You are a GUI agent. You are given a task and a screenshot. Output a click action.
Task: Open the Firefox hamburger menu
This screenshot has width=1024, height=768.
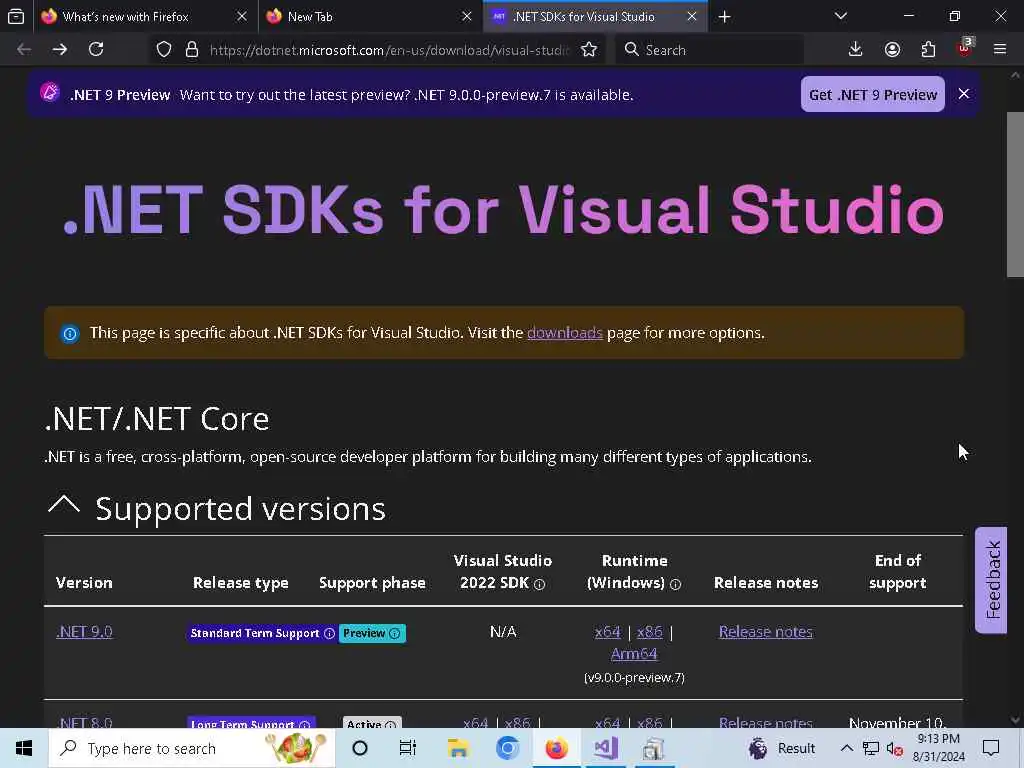[1000, 50]
